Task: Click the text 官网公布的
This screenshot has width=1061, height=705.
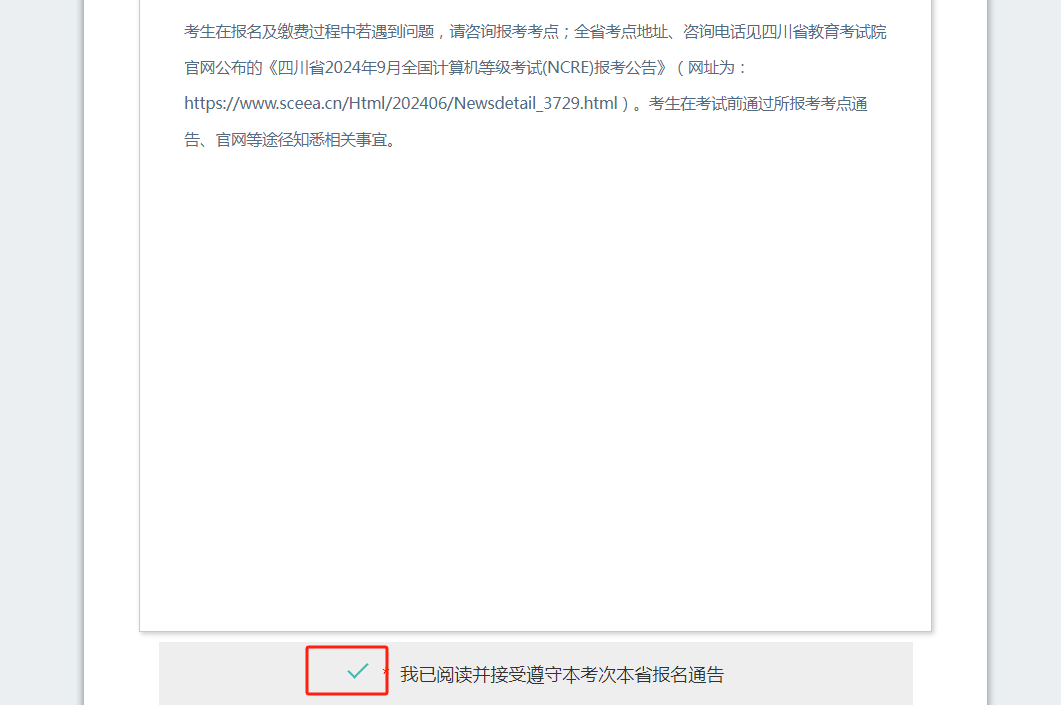Action: coord(223,68)
